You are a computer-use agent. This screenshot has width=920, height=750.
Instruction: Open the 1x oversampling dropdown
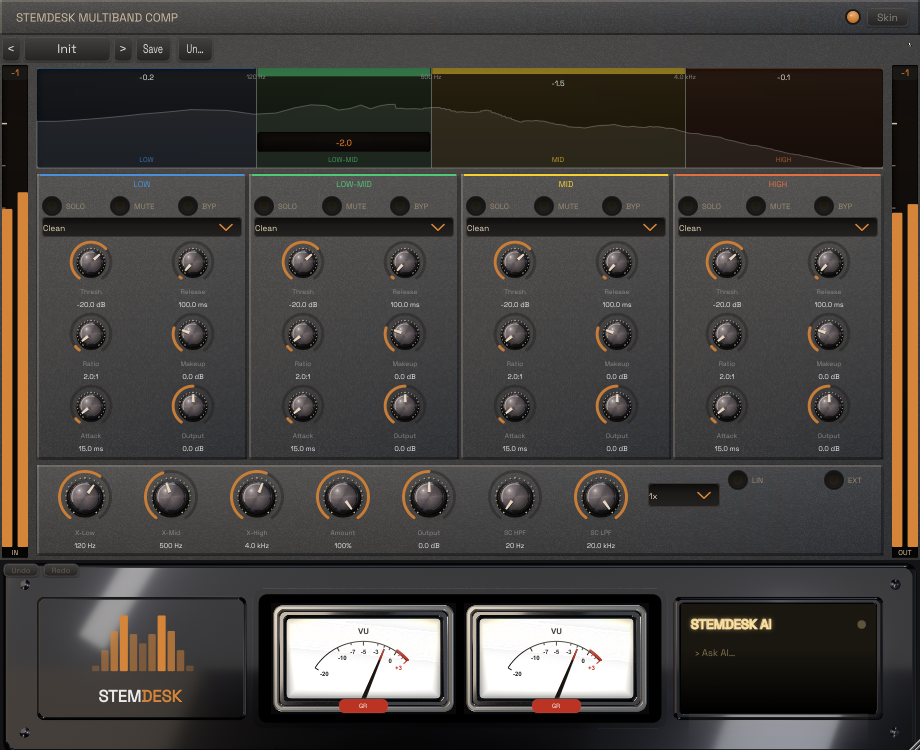pos(684,496)
